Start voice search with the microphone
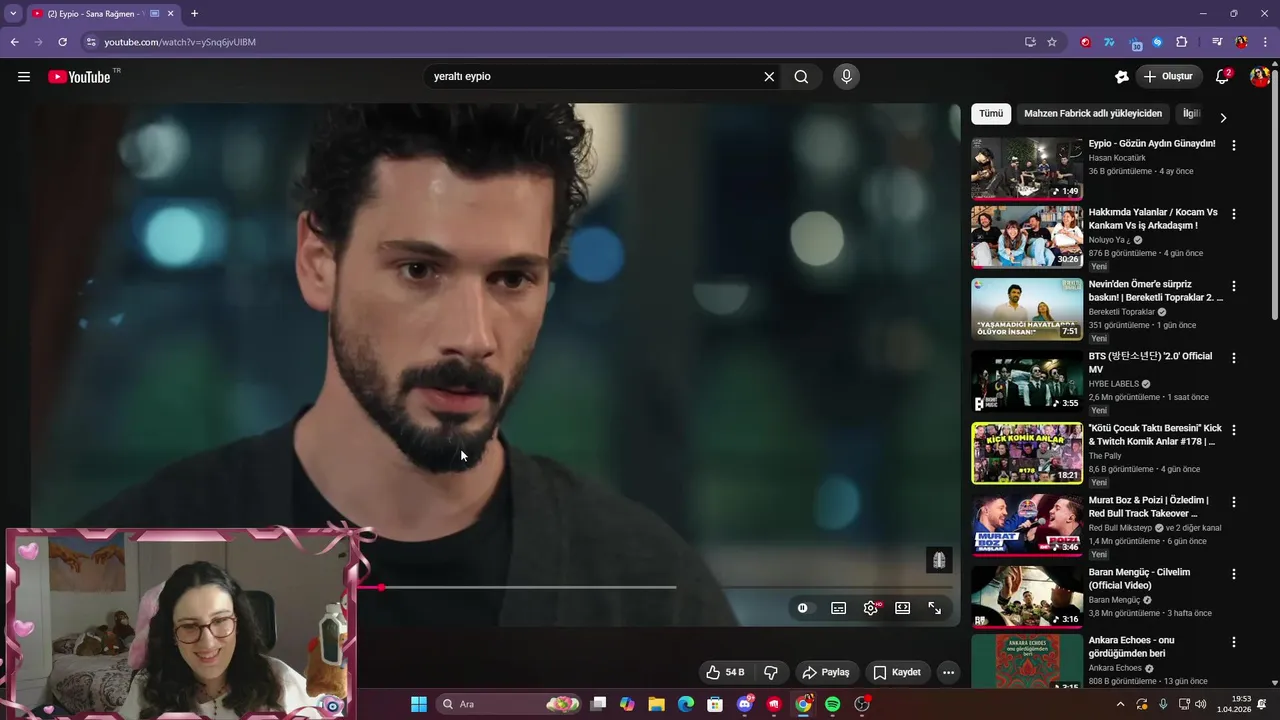The height and width of the screenshot is (720, 1280). coord(847,77)
